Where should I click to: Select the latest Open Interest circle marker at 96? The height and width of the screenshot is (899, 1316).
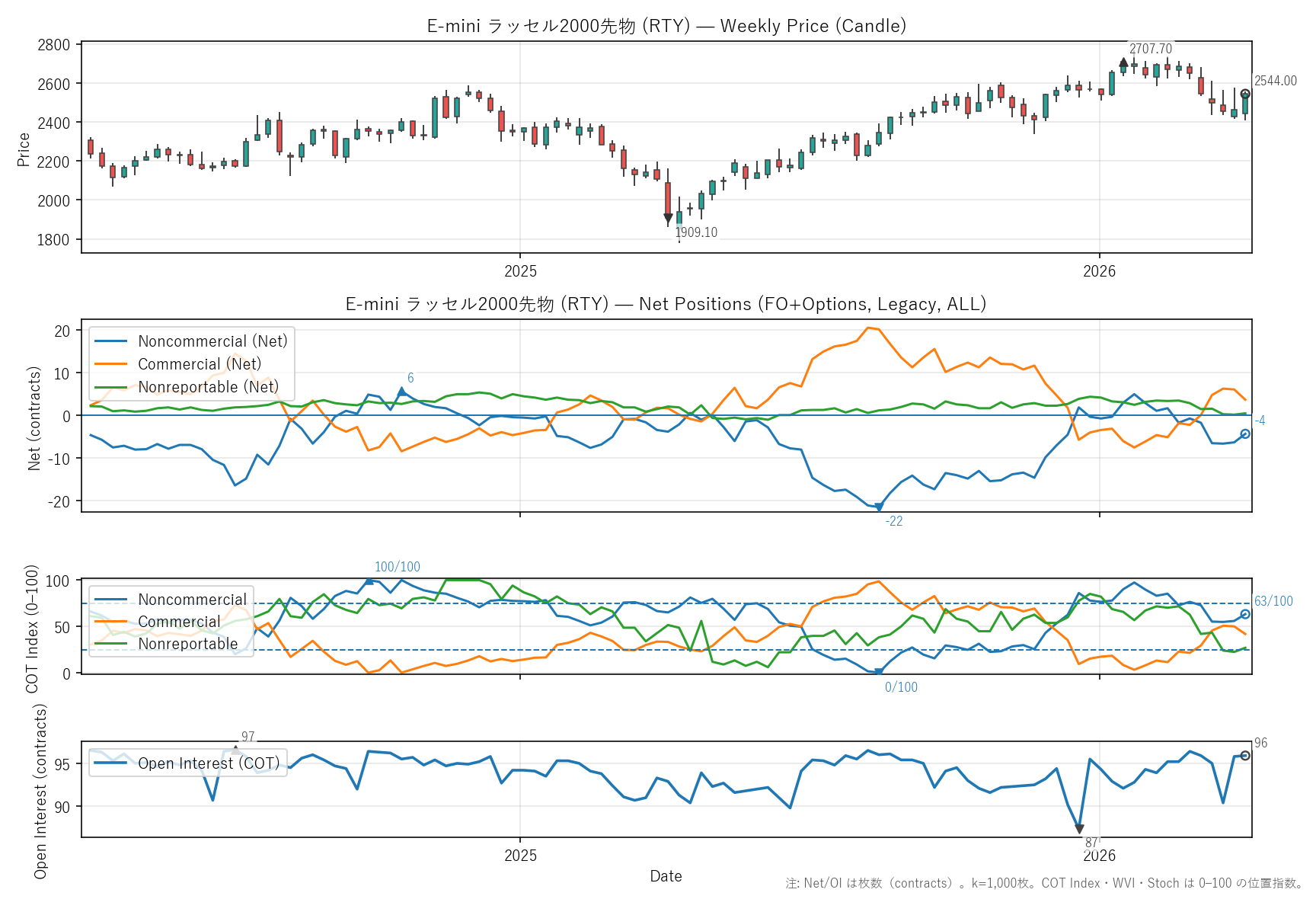(1245, 756)
